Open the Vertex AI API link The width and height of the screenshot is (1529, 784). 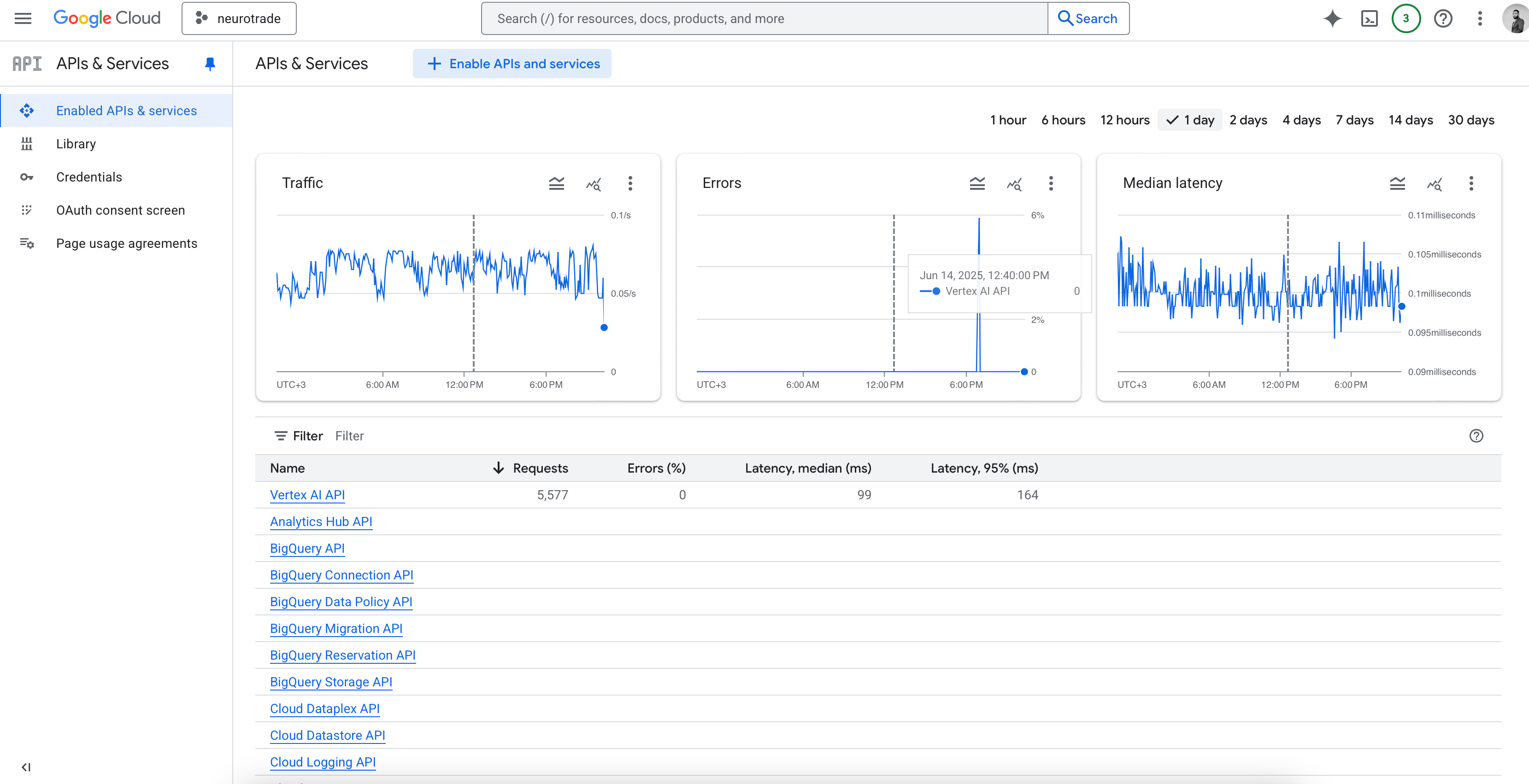click(307, 495)
